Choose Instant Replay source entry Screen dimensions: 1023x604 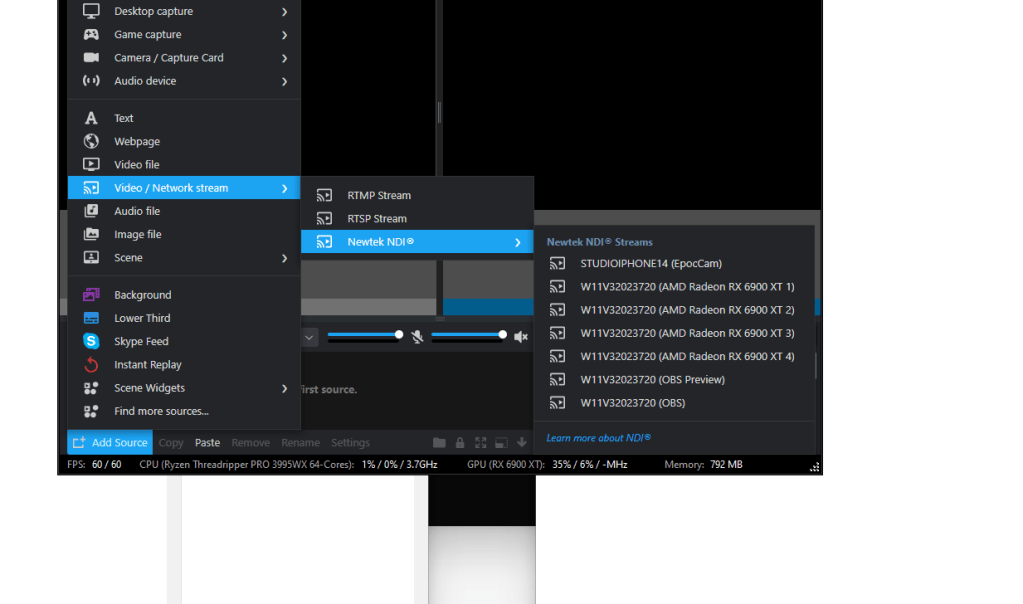point(184,365)
